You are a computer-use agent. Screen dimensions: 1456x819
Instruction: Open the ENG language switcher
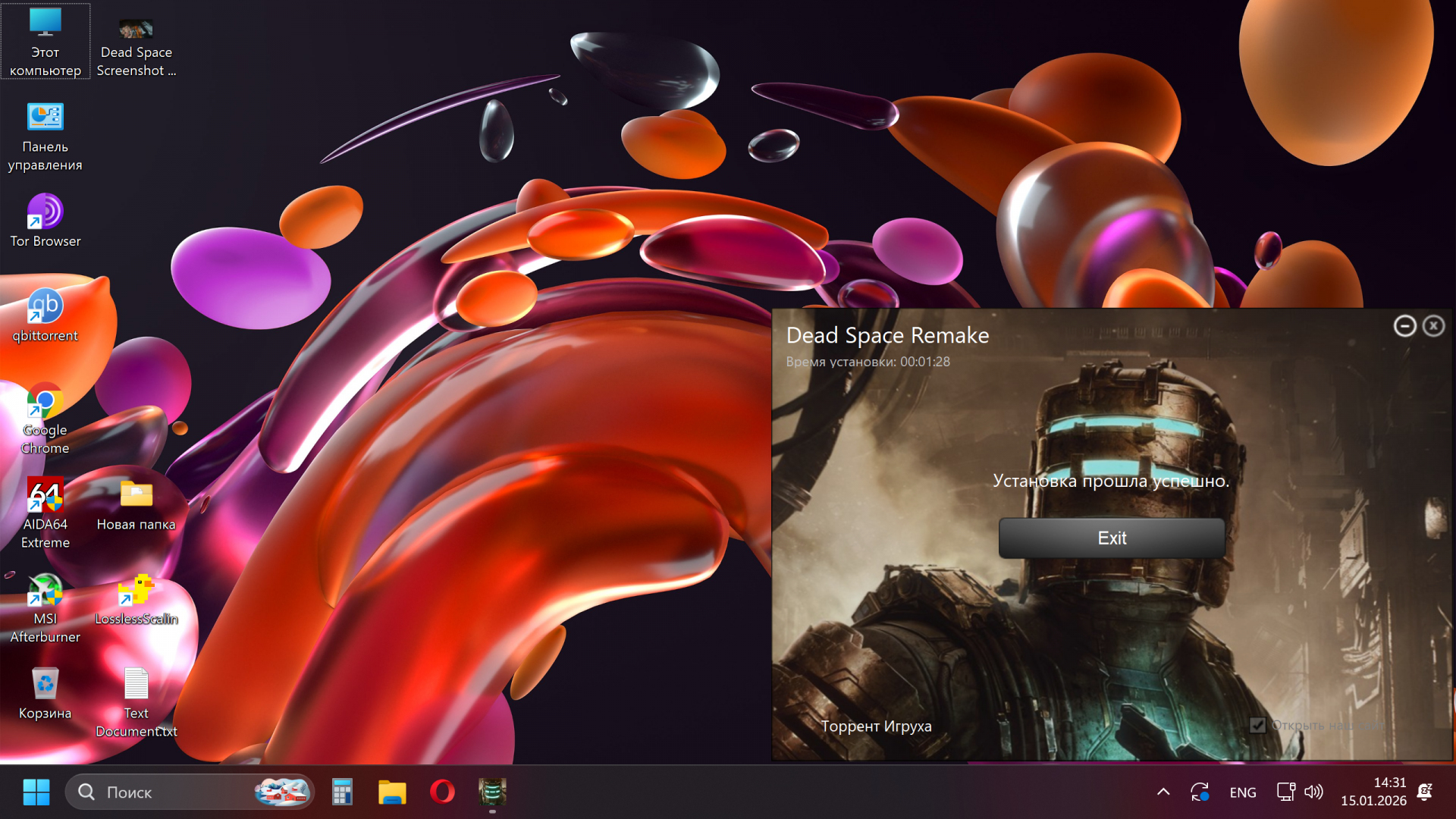[1242, 792]
